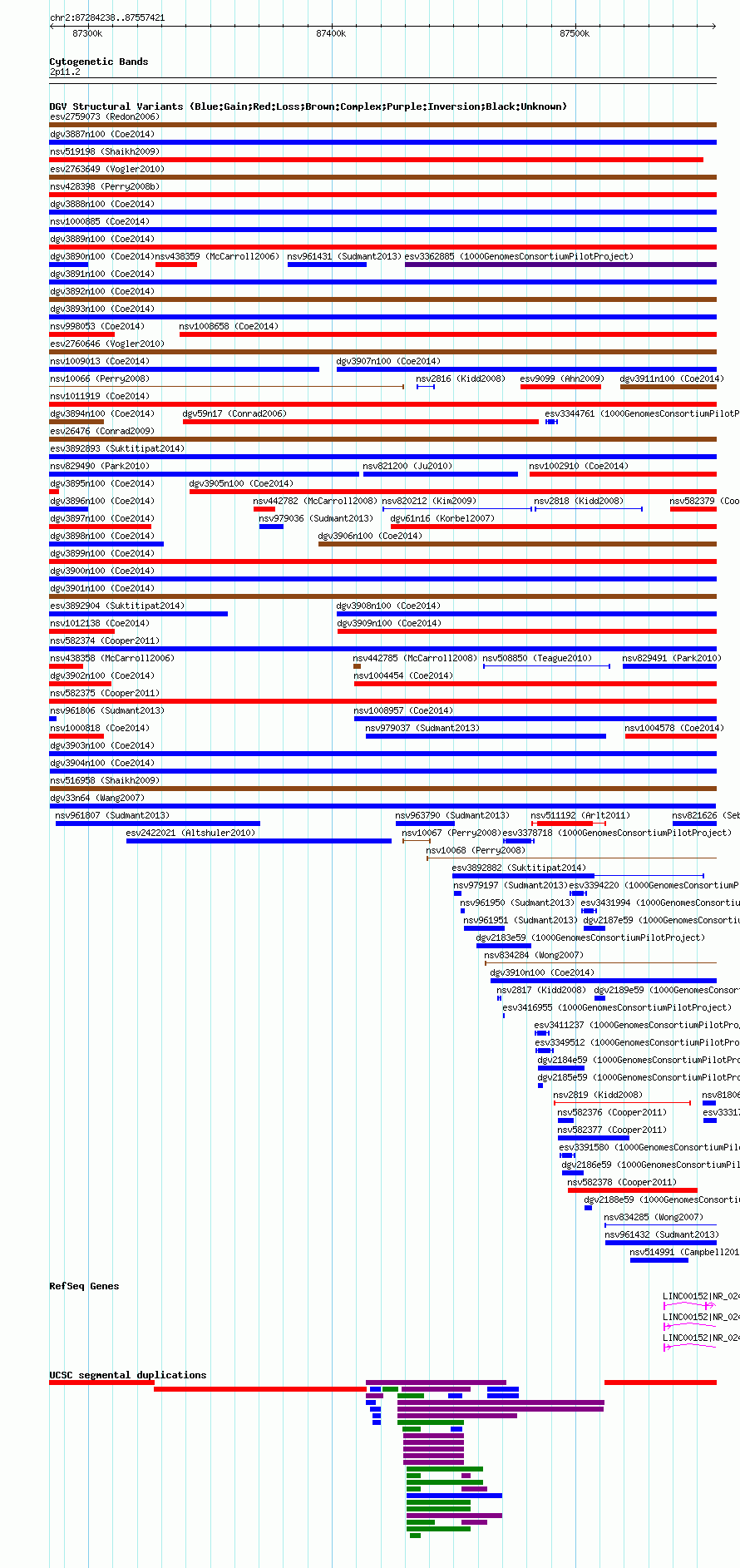Click variant label nsv820212 (Kim2009)
This screenshot has height=1568, width=740.
(x=429, y=501)
